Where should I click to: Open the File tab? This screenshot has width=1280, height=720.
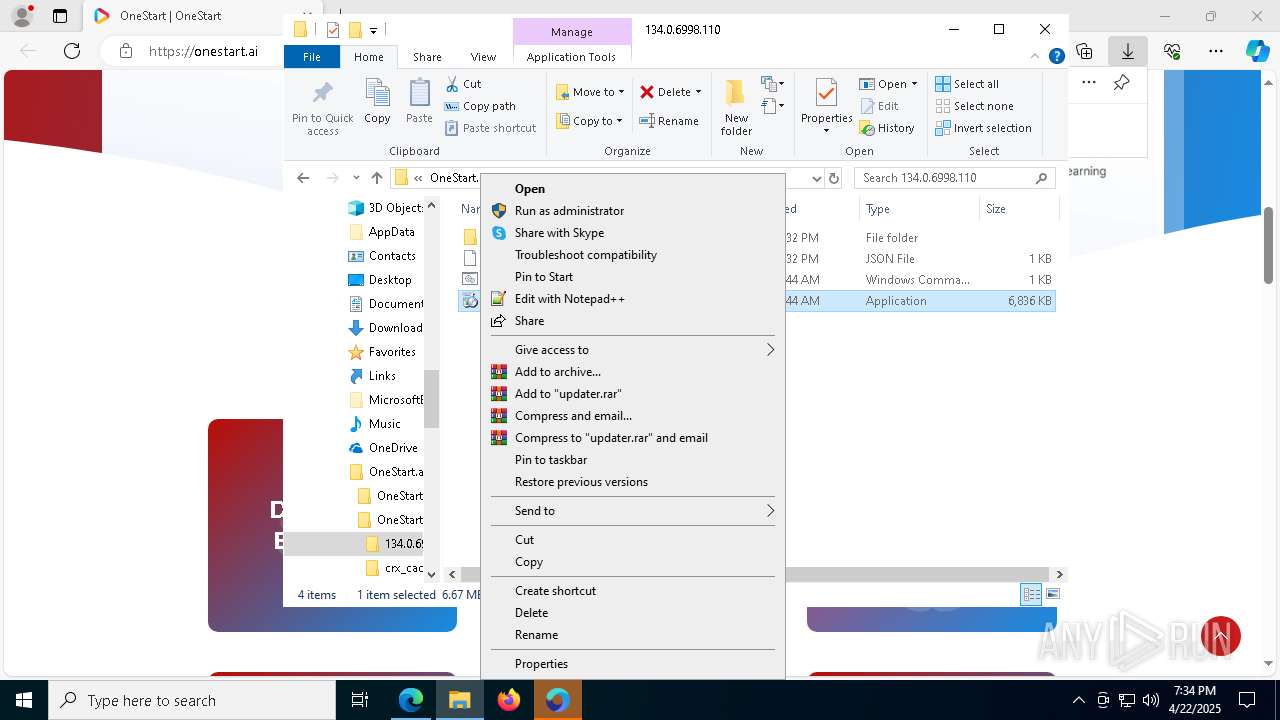coord(312,57)
